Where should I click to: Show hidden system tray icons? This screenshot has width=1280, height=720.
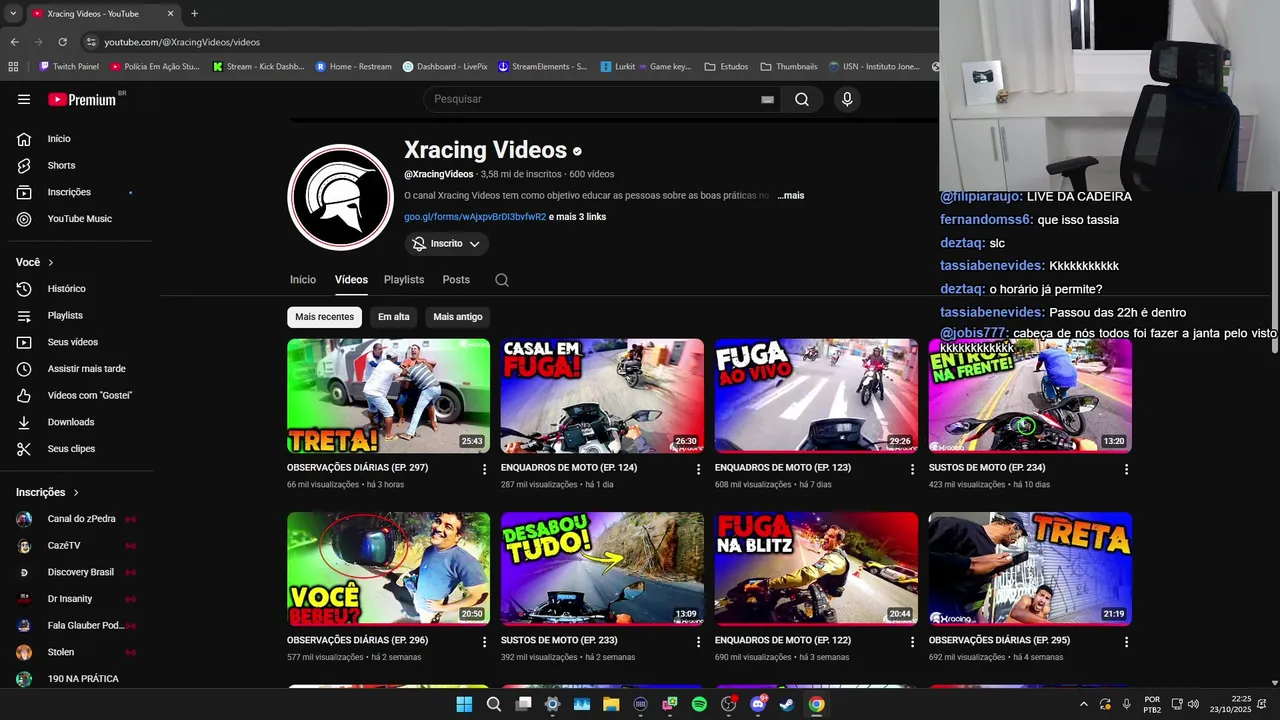tap(1083, 704)
